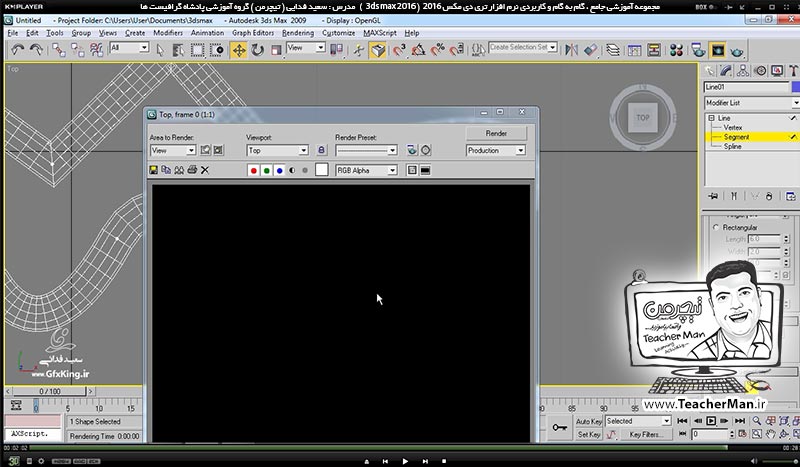Open the Key Filters dialog

645,434
